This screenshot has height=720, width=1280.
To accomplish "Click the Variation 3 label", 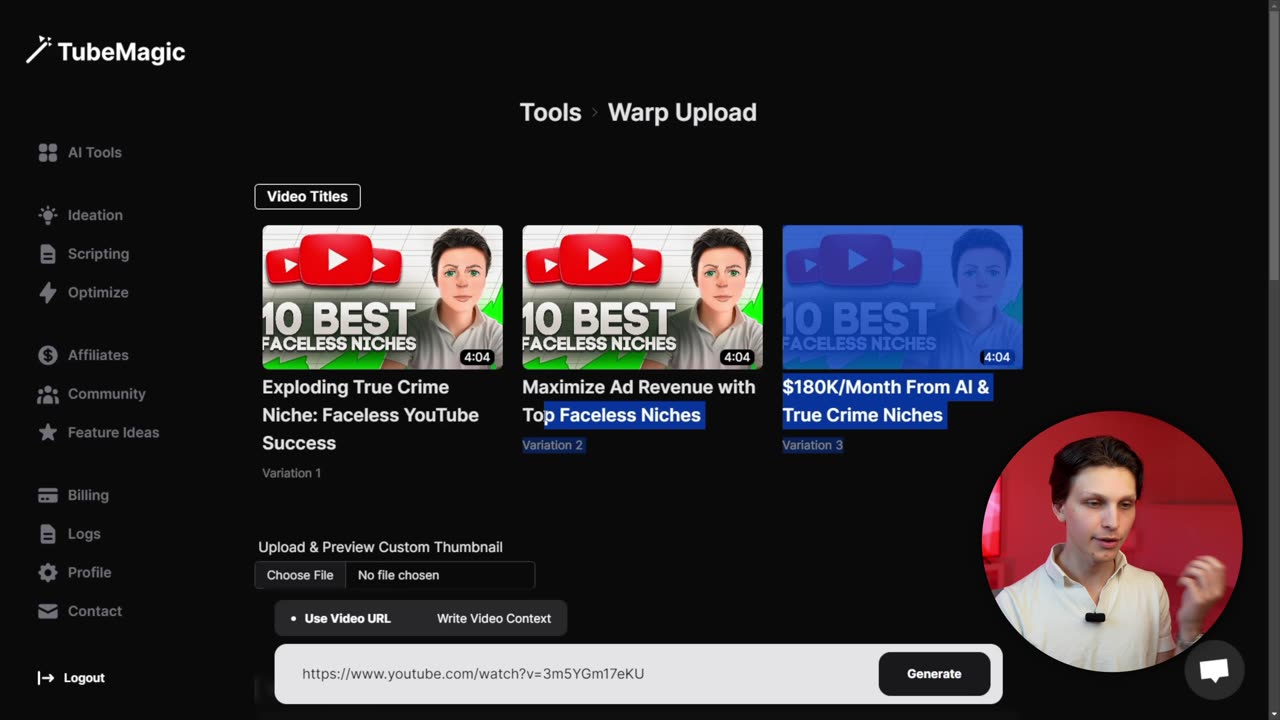I will (812, 445).
